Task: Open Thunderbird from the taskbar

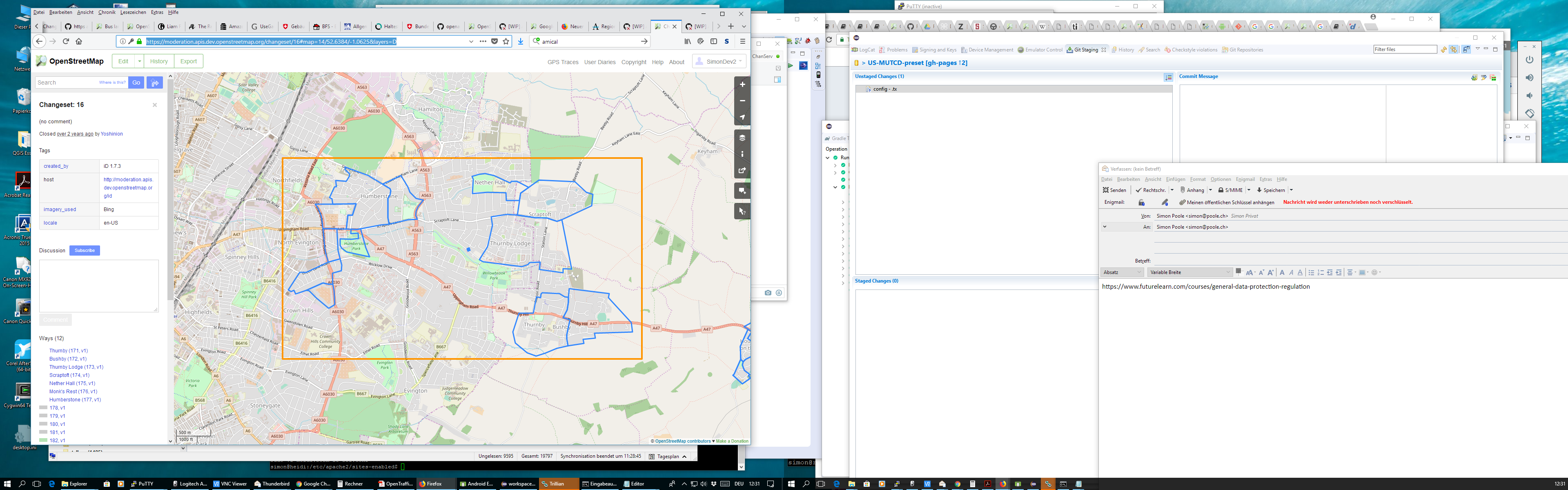Action: 272,484
